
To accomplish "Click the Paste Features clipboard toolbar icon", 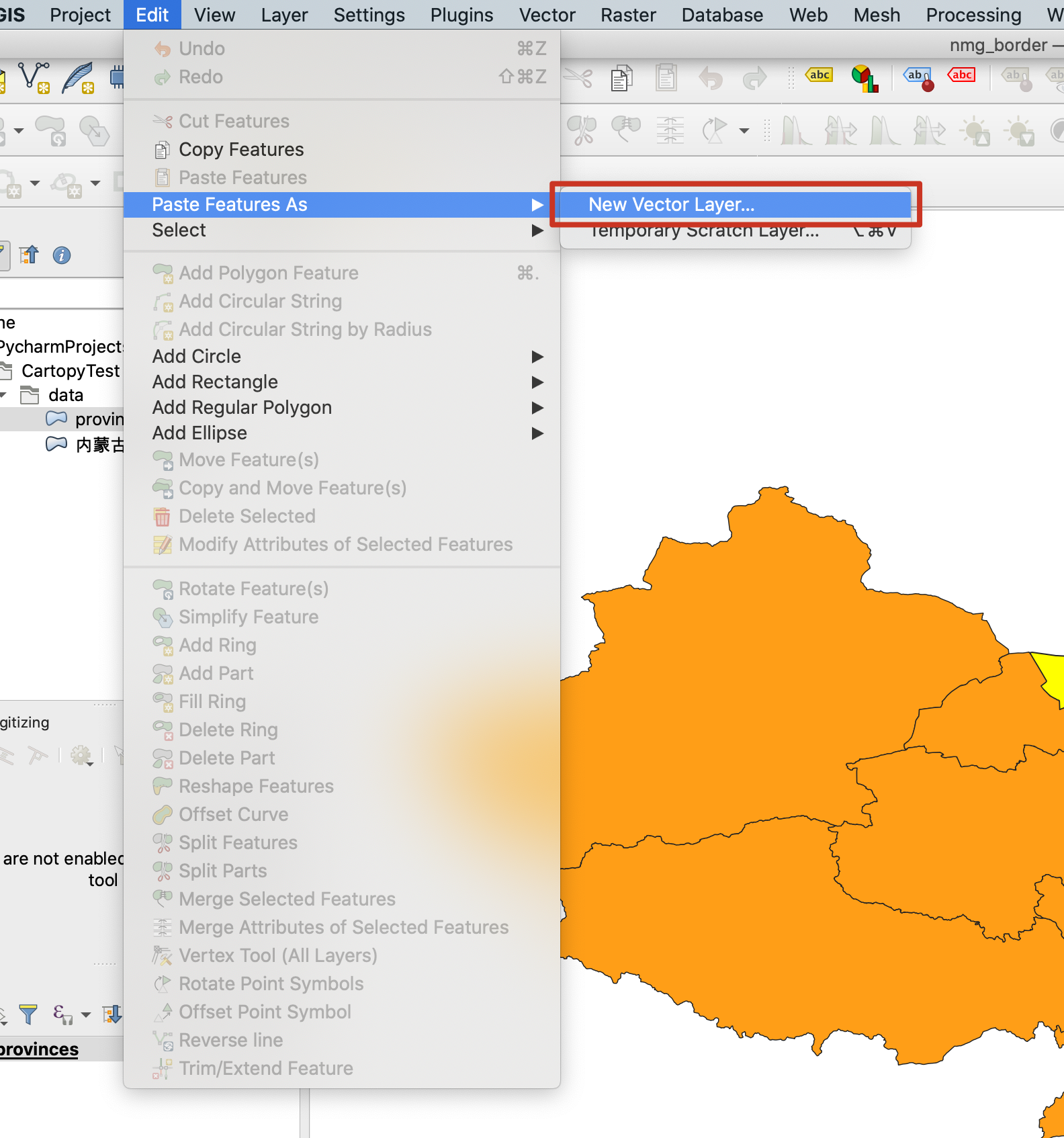I will tap(666, 78).
